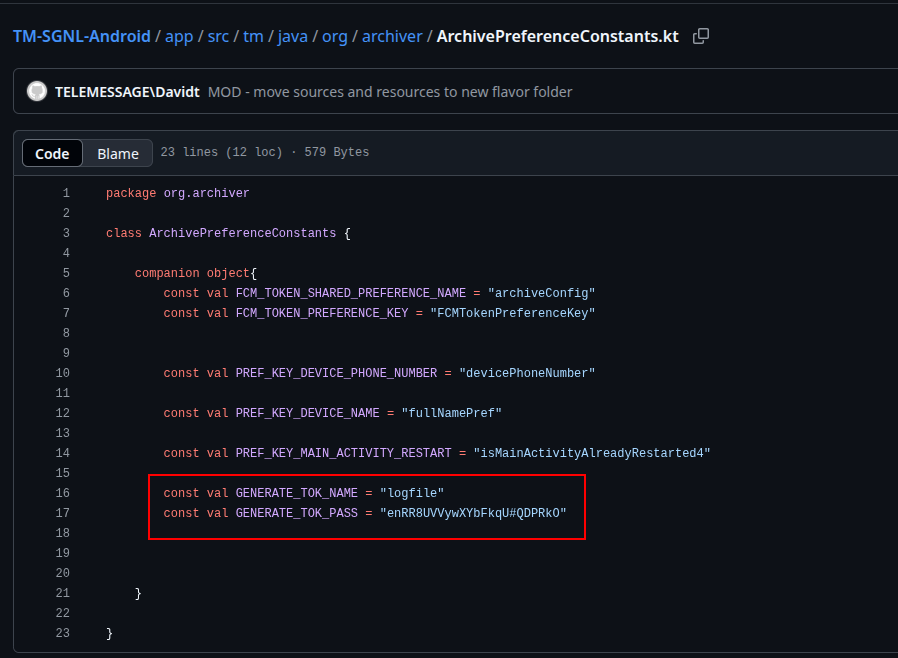Select line number 12
Viewport: 898px width, 658px height.
coord(62,413)
